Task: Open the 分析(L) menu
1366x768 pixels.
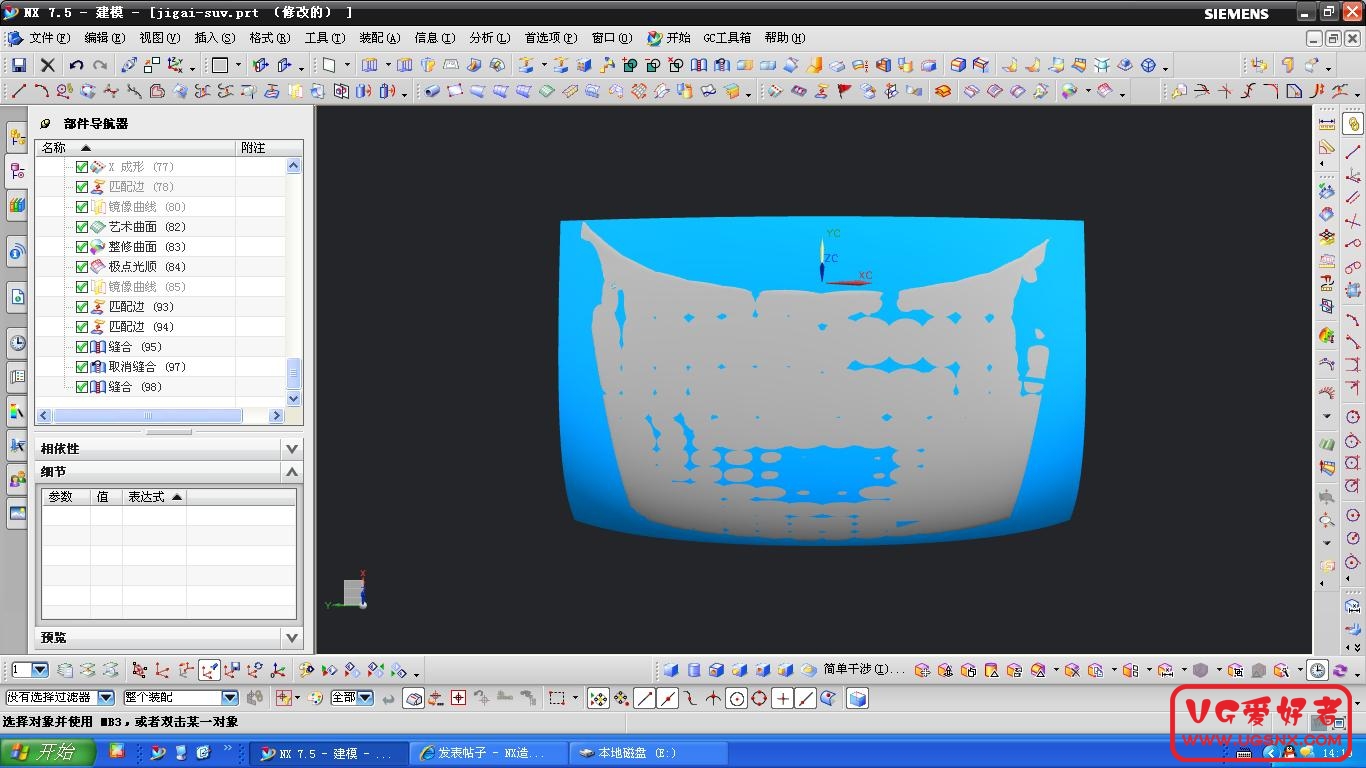Action: [x=490, y=38]
